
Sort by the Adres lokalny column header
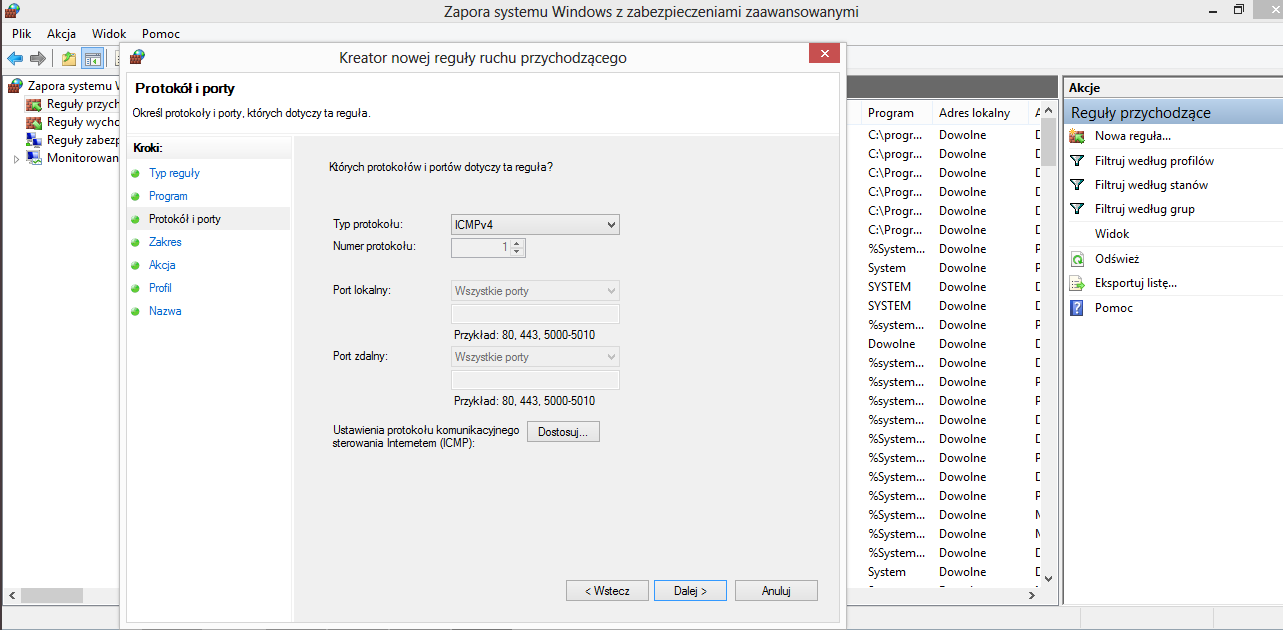[x=981, y=113]
